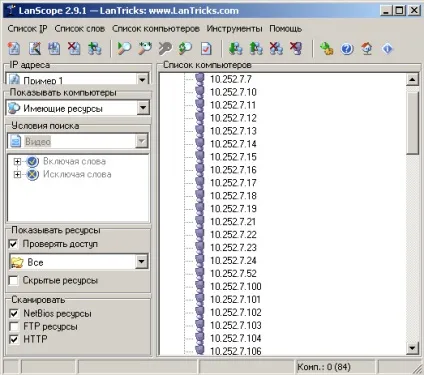Toggle the HTTP checkbox

(x=14, y=339)
